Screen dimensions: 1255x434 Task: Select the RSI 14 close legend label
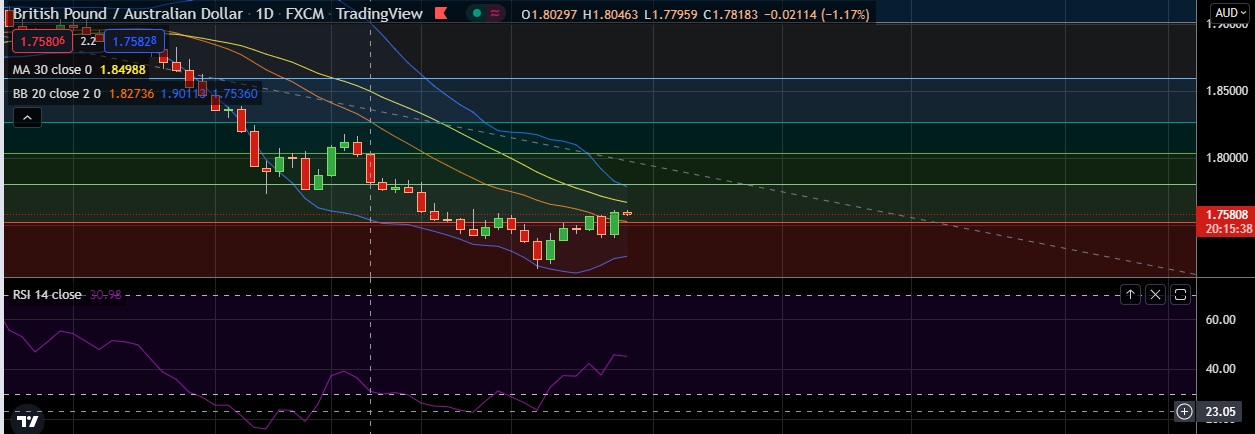46,295
